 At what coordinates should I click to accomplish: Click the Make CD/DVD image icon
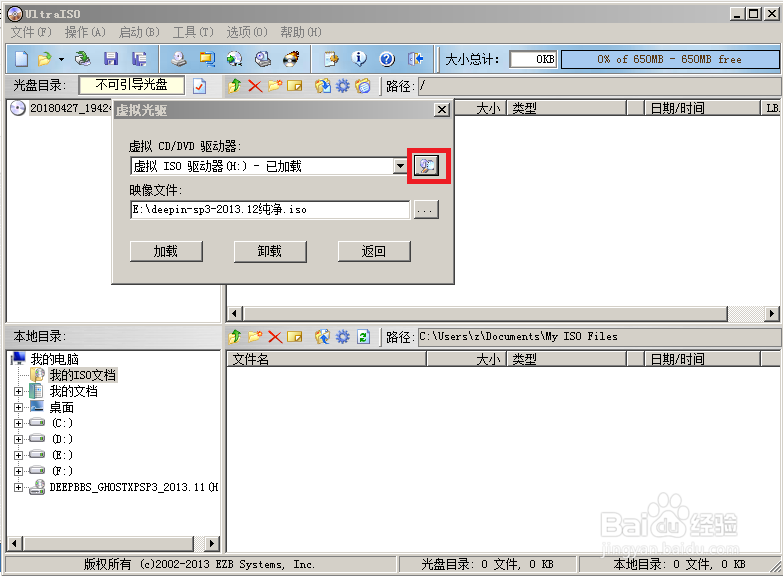tap(179, 59)
